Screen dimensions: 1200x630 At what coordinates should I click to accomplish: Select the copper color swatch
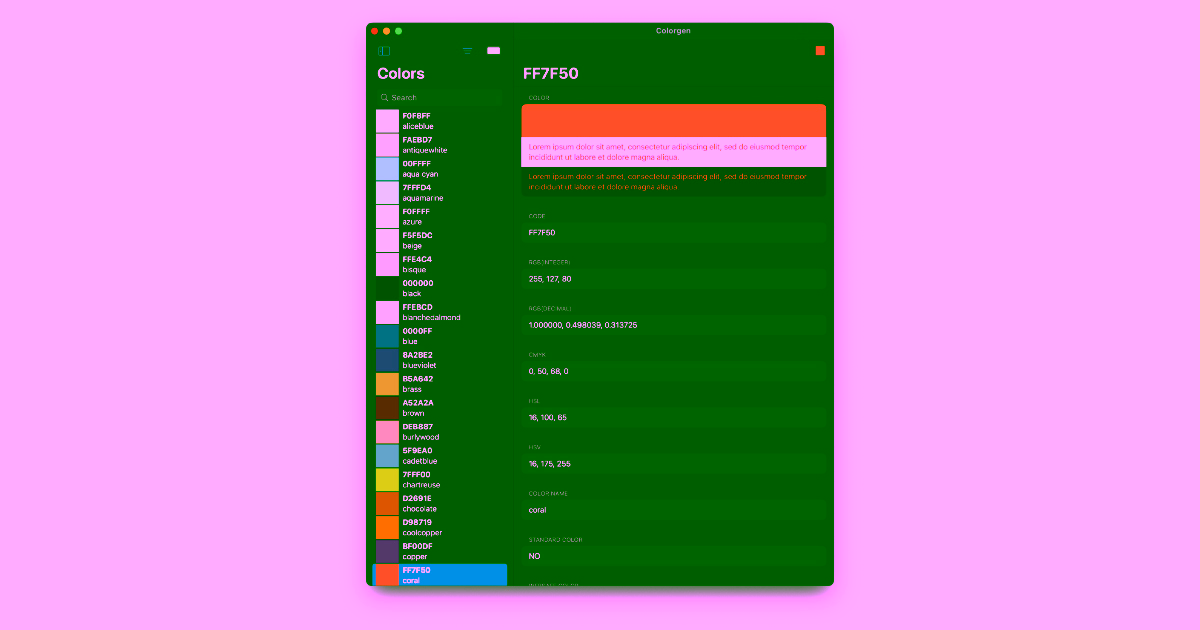pos(387,551)
